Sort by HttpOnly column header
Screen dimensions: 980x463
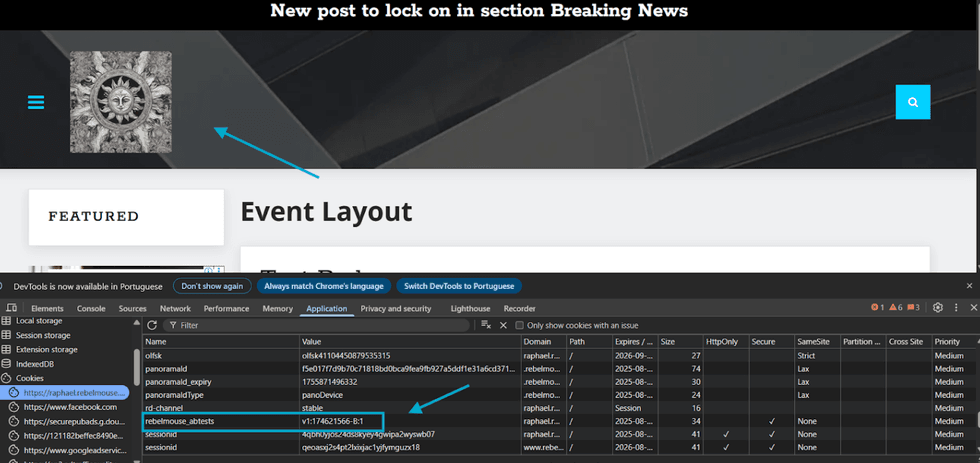click(726, 342)
